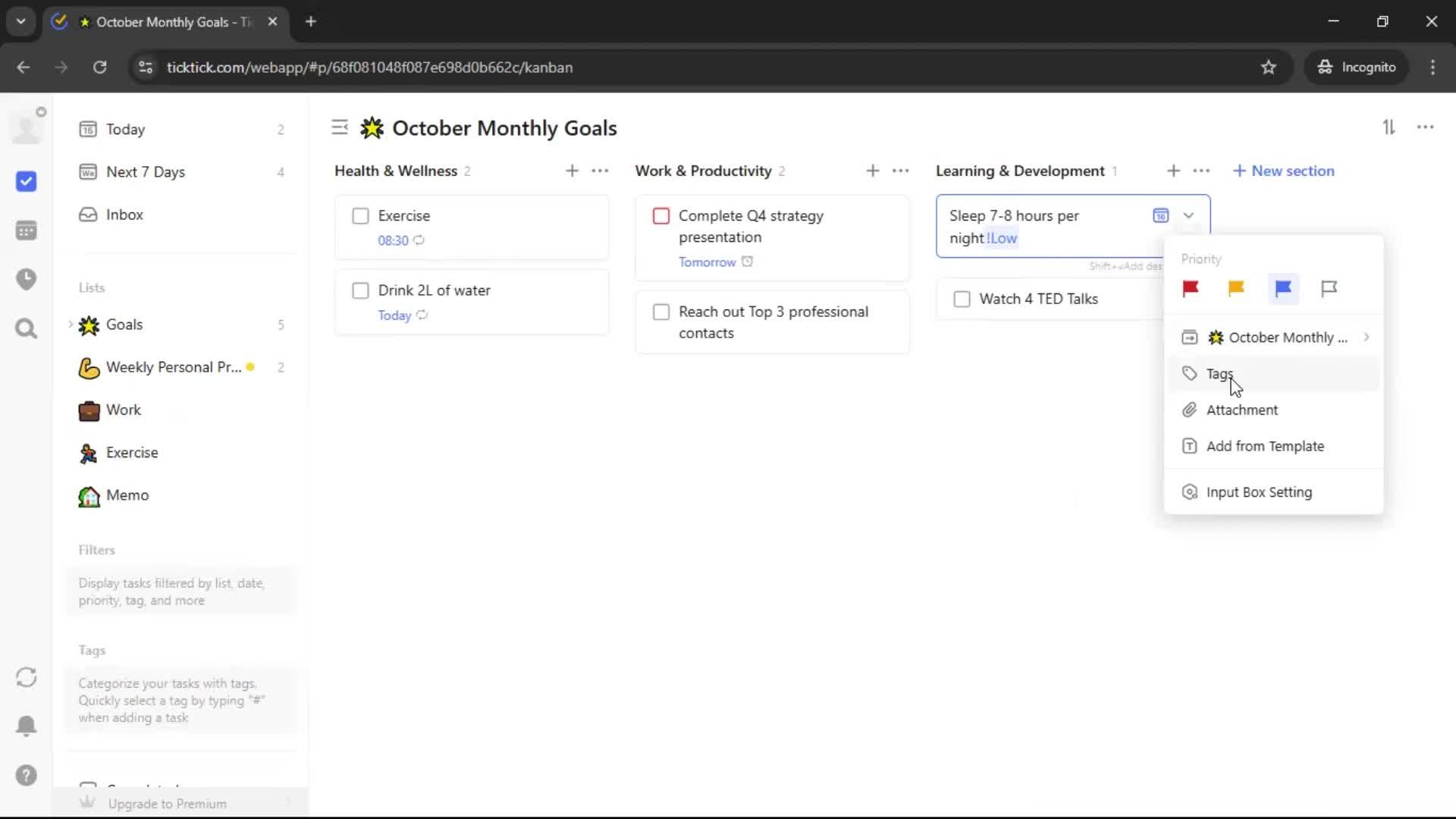Click the New section button
The height and width of the screenshot is (819, 1456).
click(1284, 171)
